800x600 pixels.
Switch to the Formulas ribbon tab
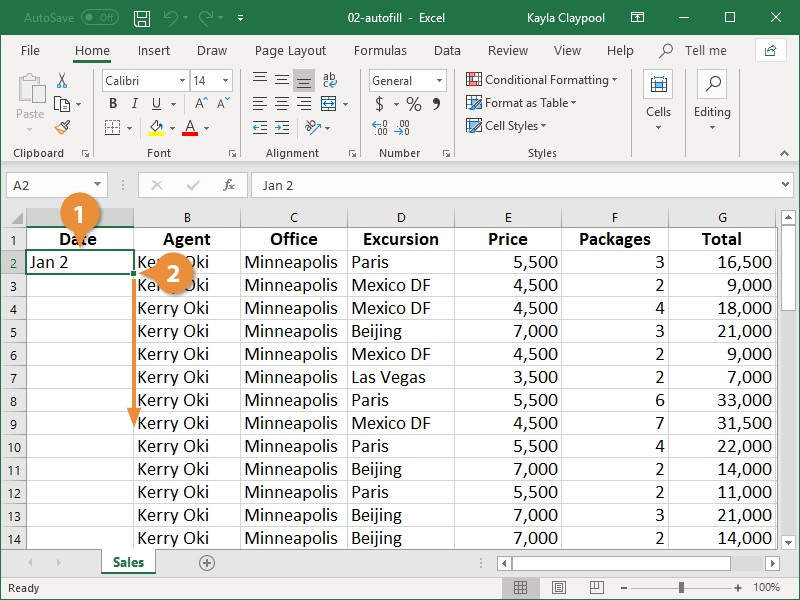pyautogui.click(x=380, y=51)
